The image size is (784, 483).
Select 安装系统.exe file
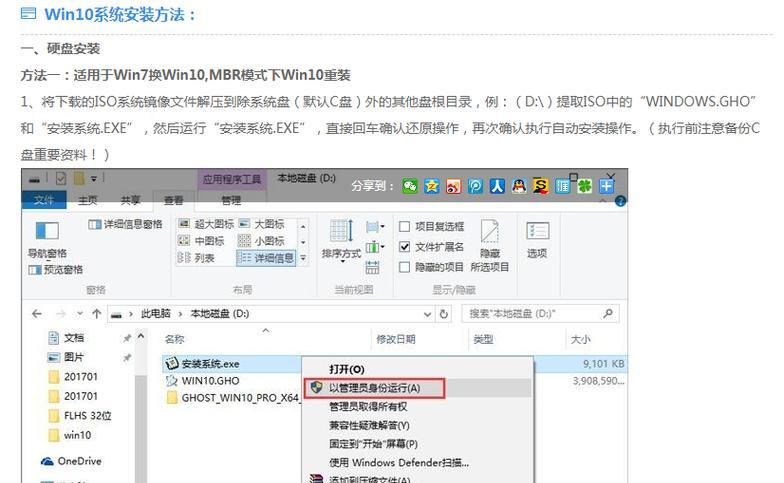pos(202,364)
